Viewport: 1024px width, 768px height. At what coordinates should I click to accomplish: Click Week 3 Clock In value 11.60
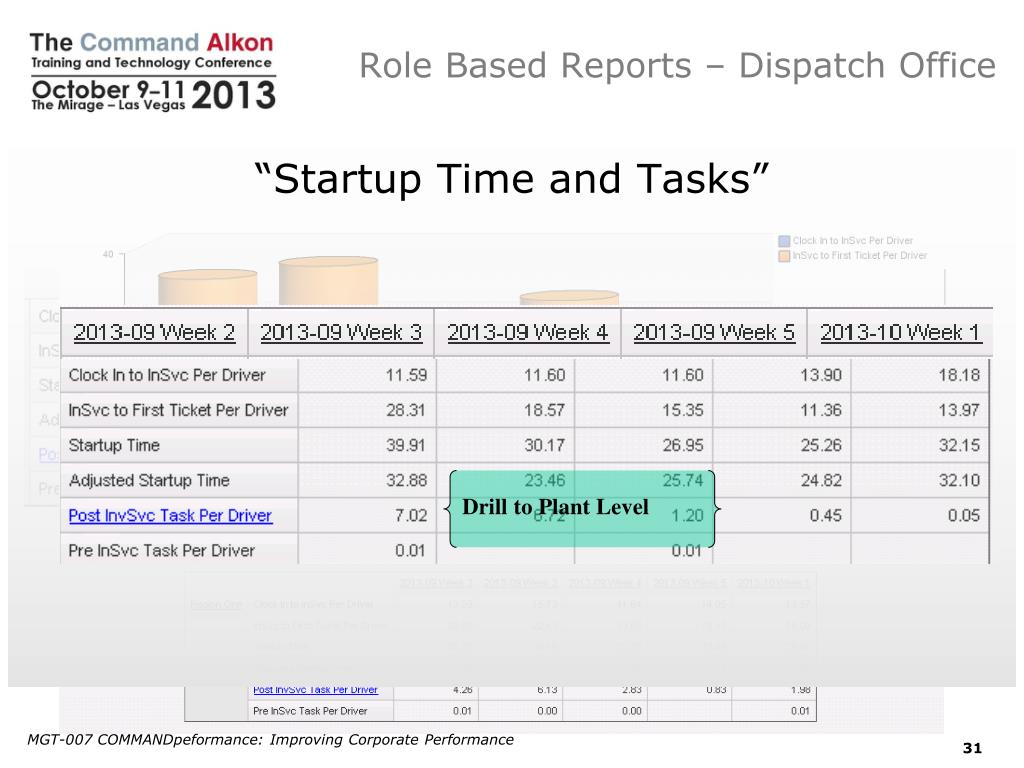(544, 376)
